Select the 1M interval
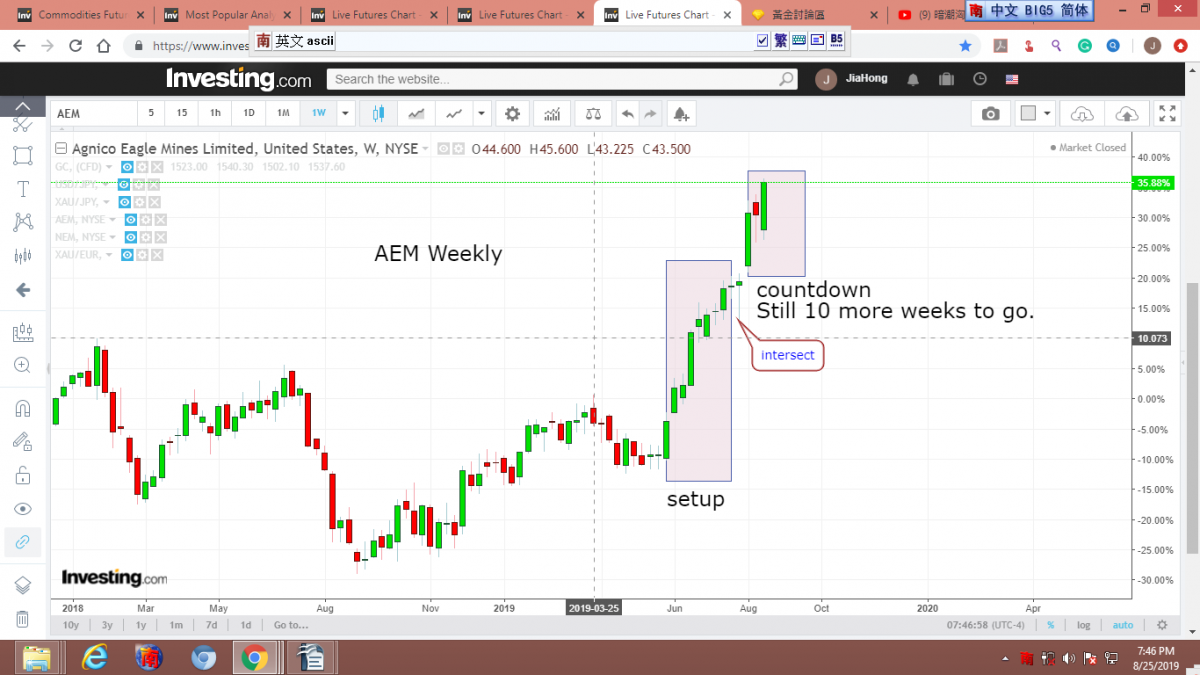This screenshot has width=1200, height=675. tap(283, 114)
